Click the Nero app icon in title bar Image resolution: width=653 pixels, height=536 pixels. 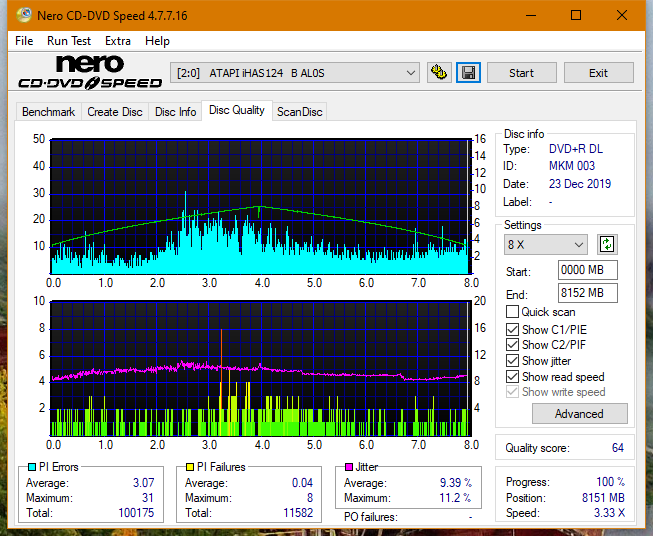click(24, 16)
